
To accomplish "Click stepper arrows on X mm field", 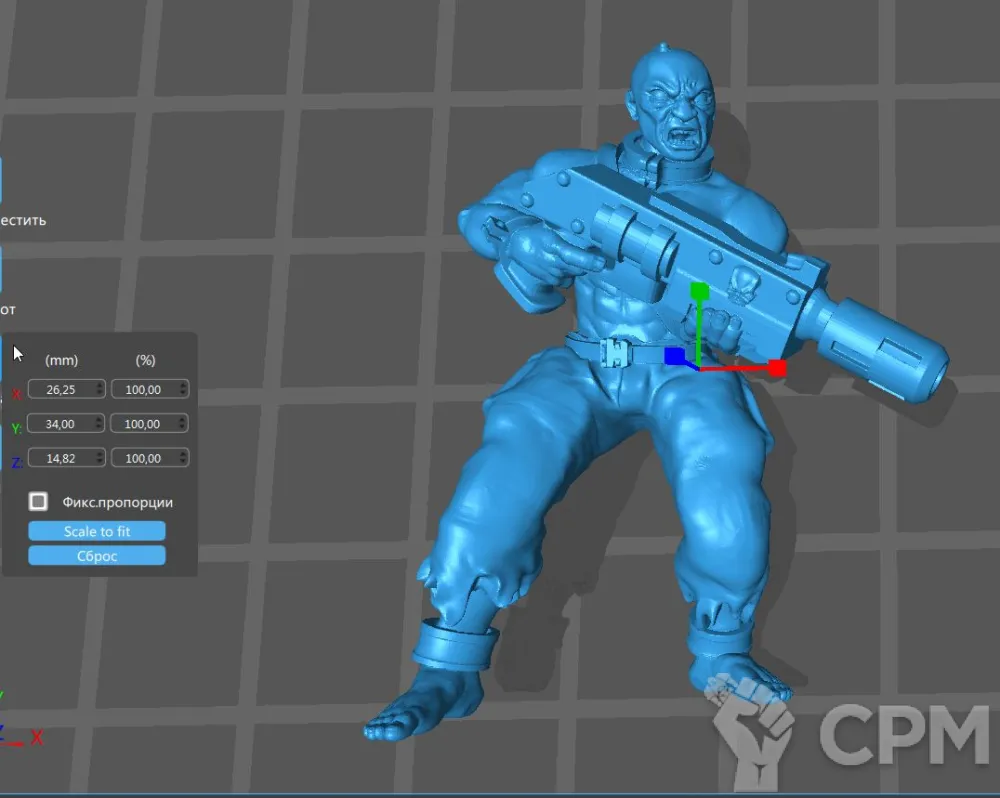I will pos(98,390).
